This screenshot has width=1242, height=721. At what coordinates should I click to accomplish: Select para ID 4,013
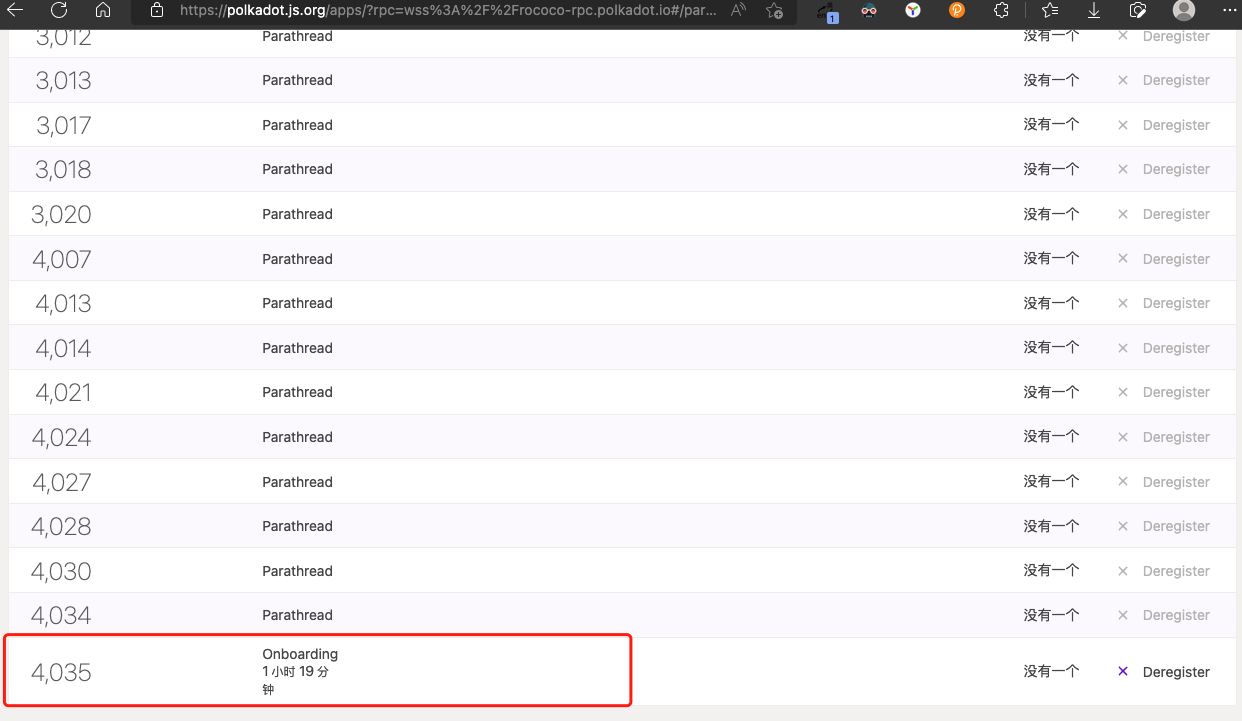pos(63,304)
